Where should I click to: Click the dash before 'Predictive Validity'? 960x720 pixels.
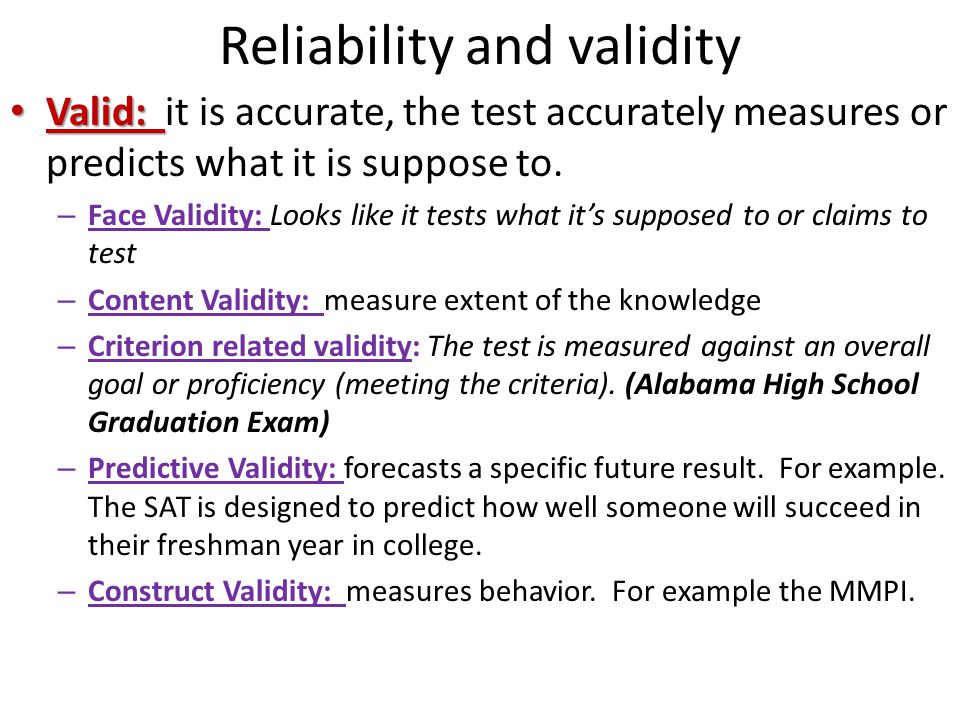(66, 470)
